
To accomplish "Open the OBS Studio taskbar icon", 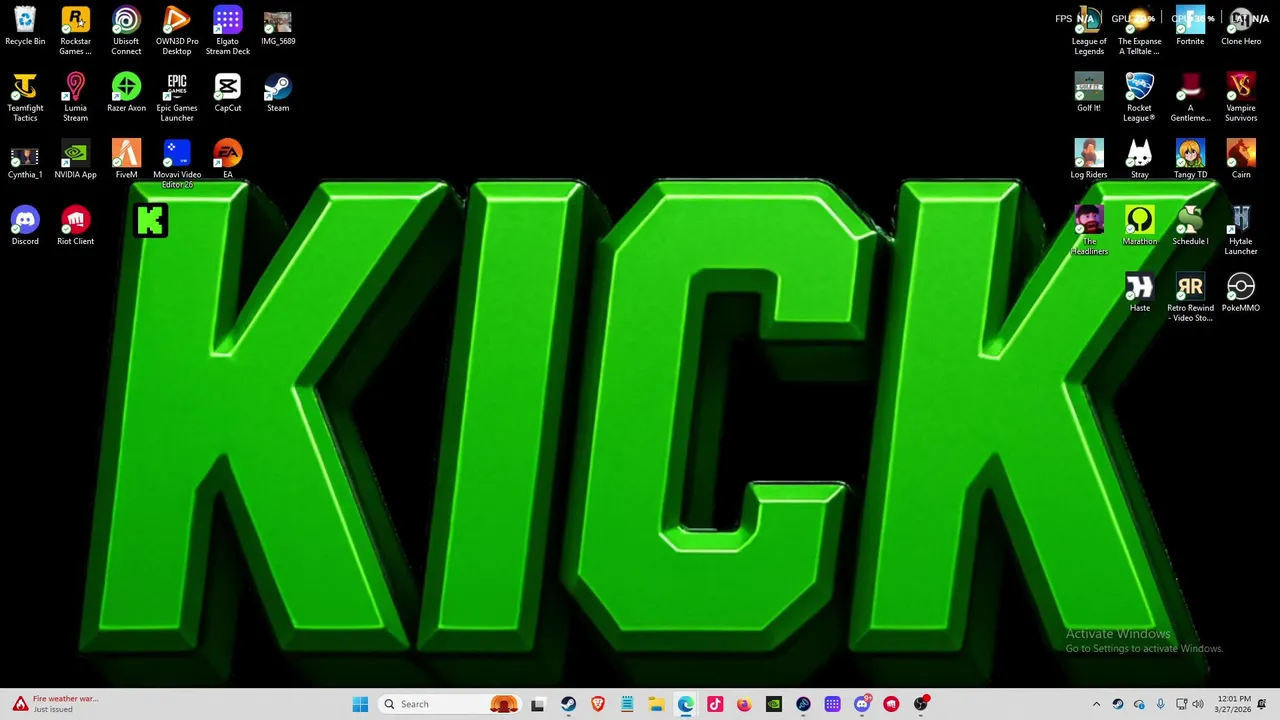I will [921, 704].
